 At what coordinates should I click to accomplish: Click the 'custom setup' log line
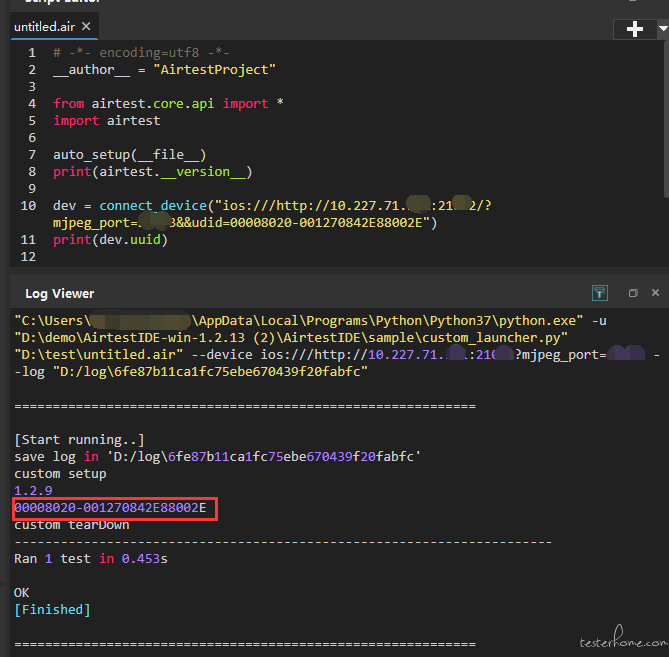60,474
